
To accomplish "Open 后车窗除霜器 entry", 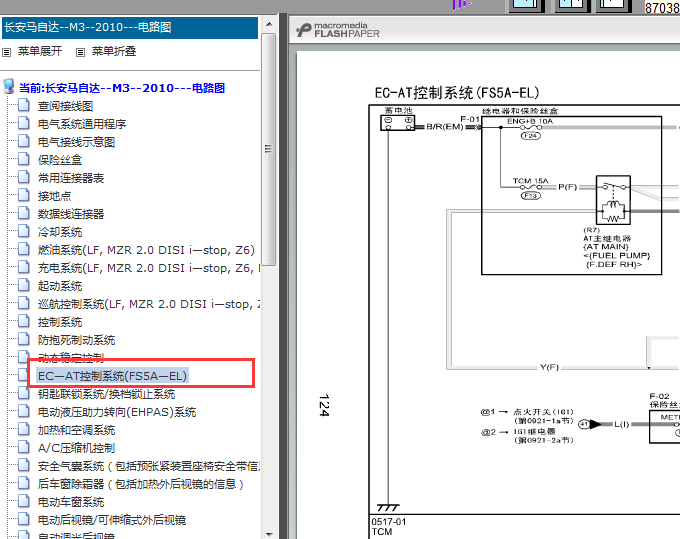I will (141, 484).
